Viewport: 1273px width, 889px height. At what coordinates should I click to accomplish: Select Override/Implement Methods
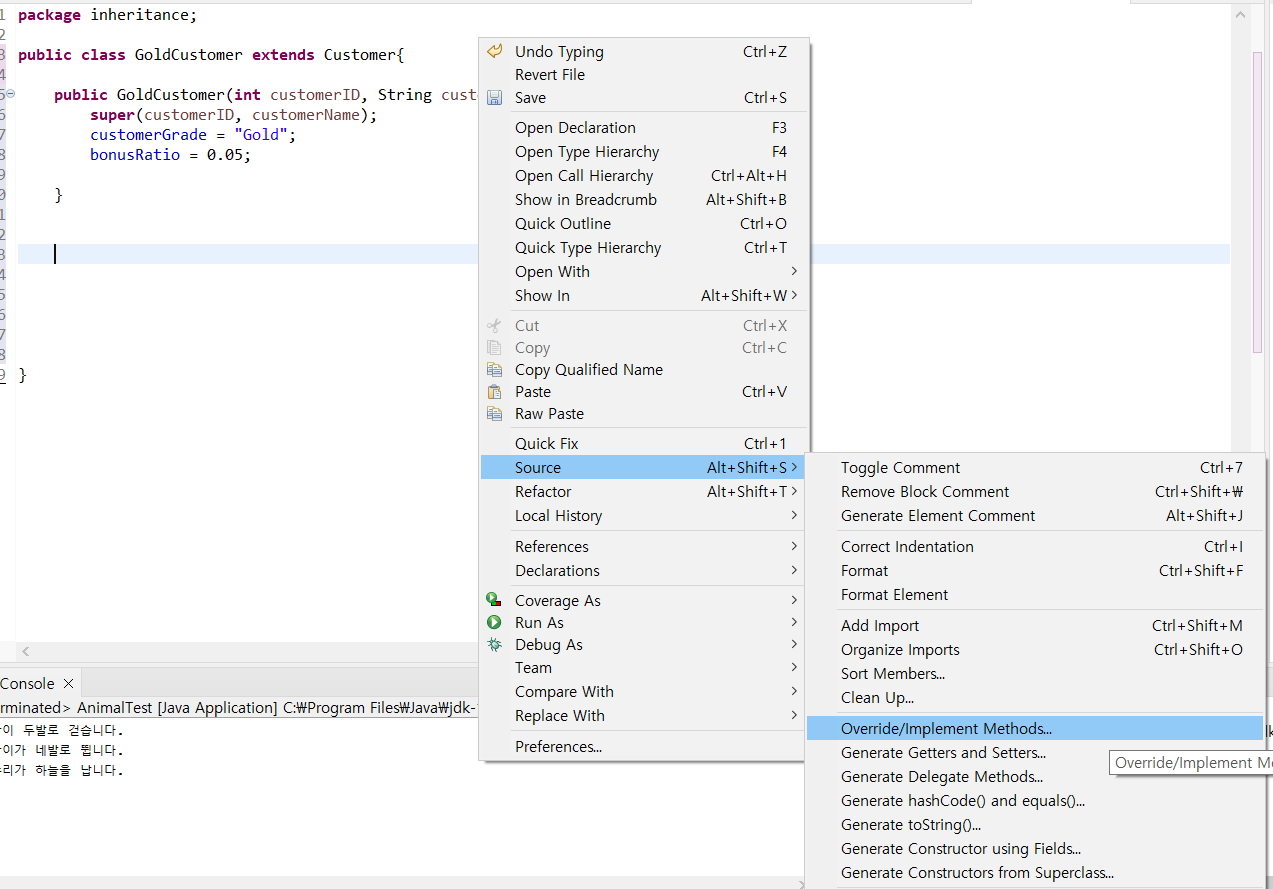coord(1035,729)
